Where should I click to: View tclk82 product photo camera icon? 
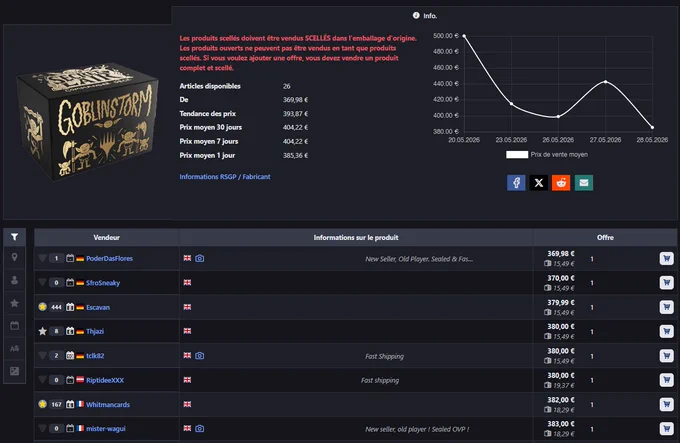pyautogui.click(x=199, y=355)
